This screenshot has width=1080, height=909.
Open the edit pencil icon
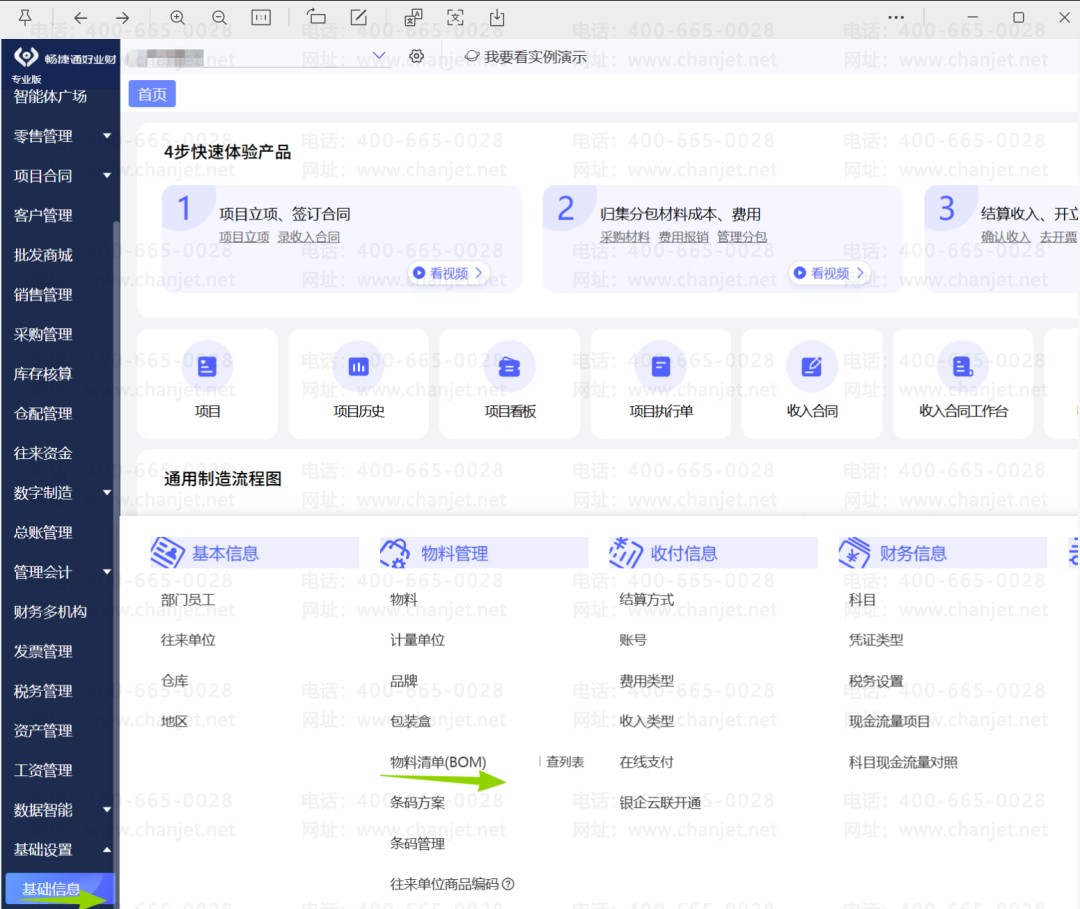click(x=359, y=17)
